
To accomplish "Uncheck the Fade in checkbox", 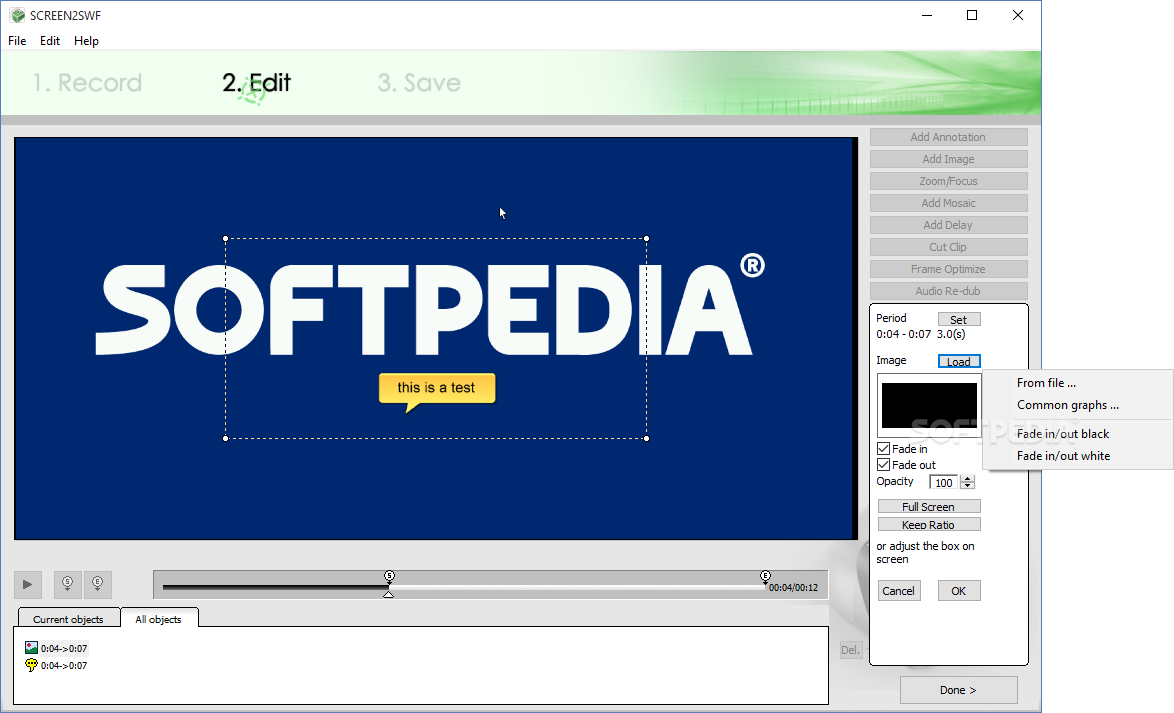I will pos(883,449).
